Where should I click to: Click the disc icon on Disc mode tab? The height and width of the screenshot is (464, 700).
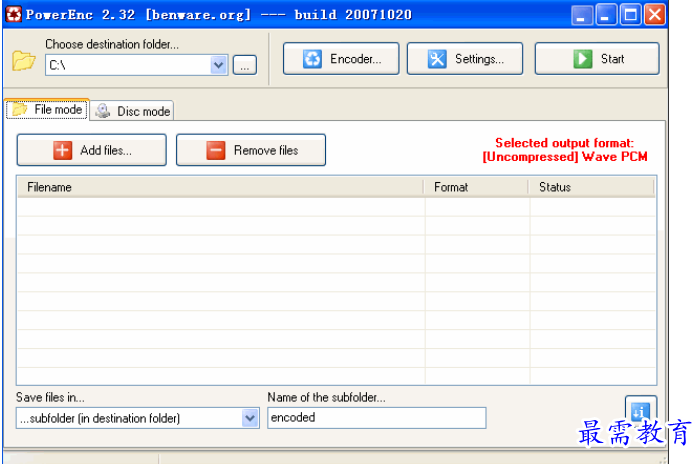[x=103, y=111]
